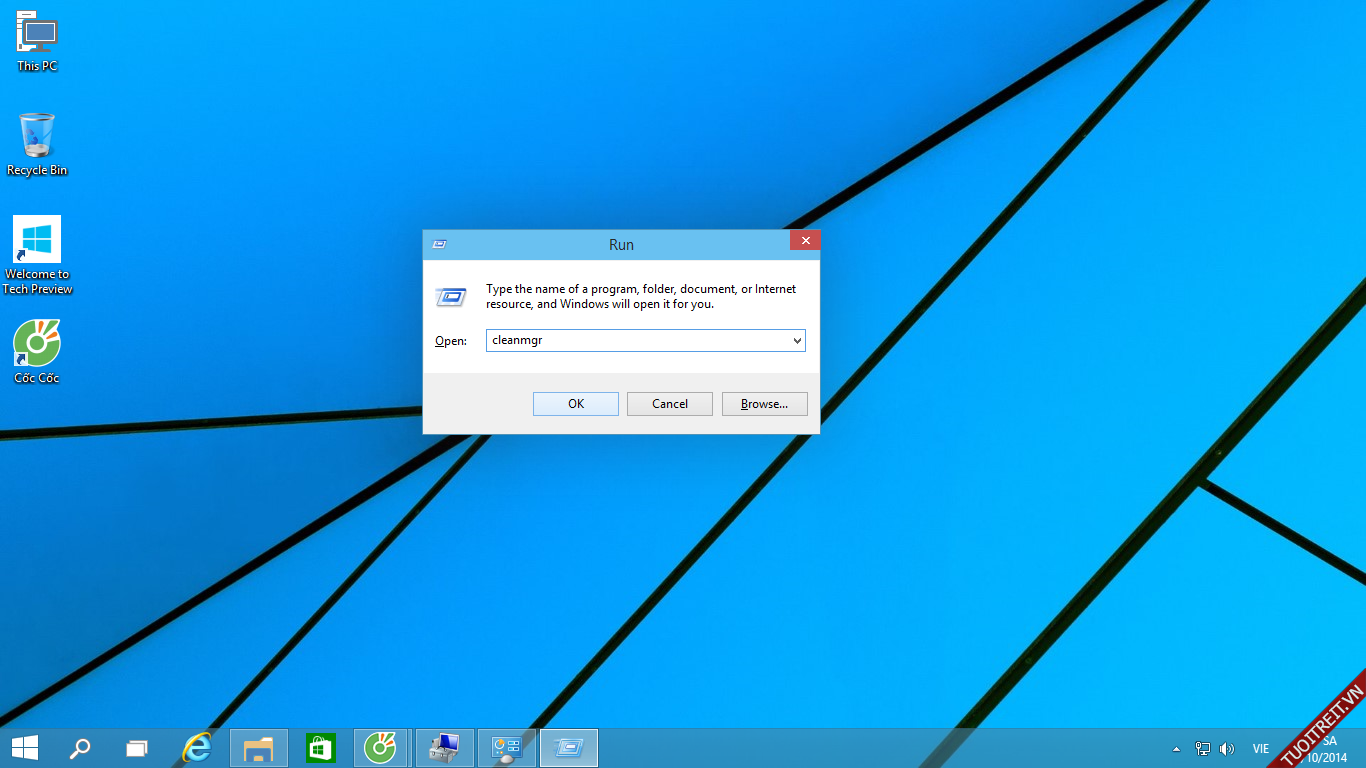
Task: Open the Windows Store taskbar icon
Action: tap(320, 748)
